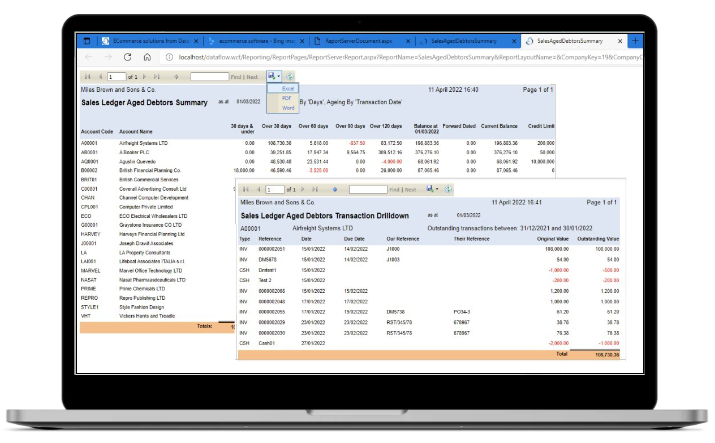Image resolution: width=715 pixels, height=443 pixels.
Task: Open a new browser tab
Action: 635,41
